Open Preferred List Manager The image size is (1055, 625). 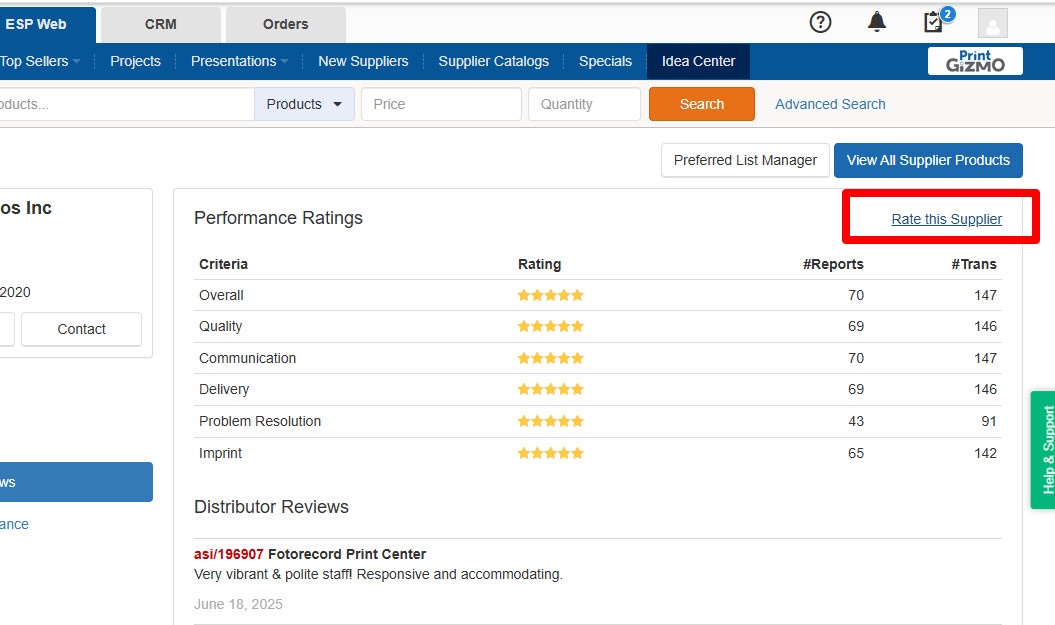745,160
